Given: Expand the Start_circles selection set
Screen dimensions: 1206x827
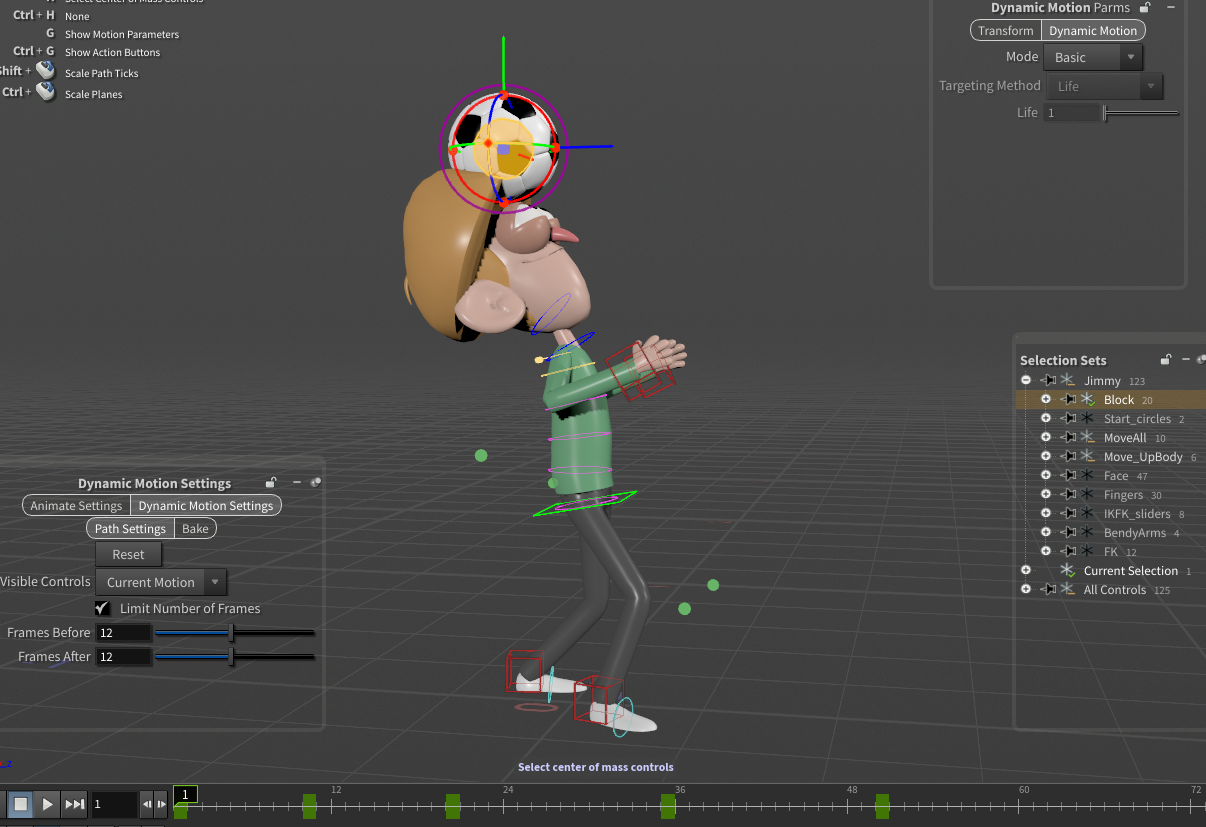Looking at the screenshot, I should tap(1045, 419).
